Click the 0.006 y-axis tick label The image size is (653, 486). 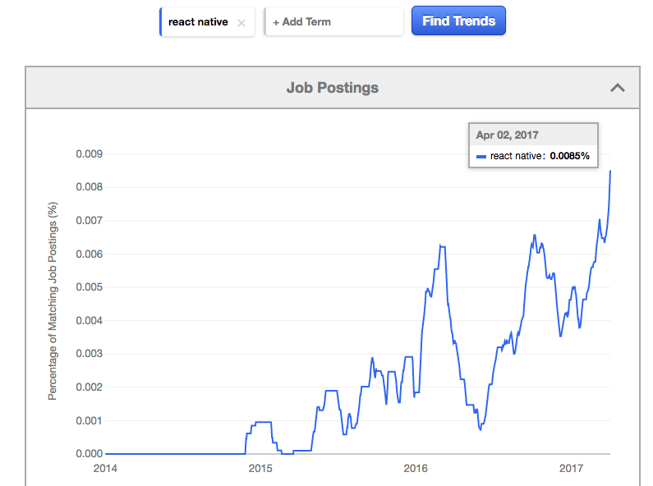tap(90, 254)
